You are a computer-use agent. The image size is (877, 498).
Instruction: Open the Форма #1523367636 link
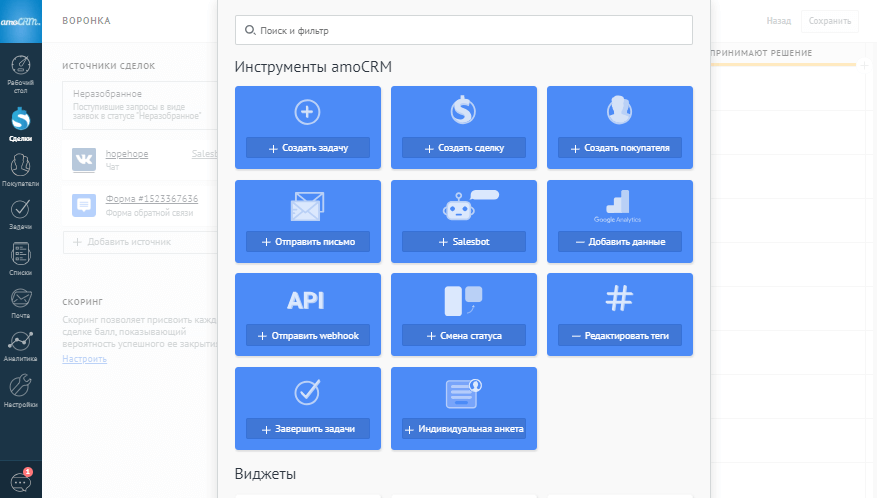[x=152, y=199]
